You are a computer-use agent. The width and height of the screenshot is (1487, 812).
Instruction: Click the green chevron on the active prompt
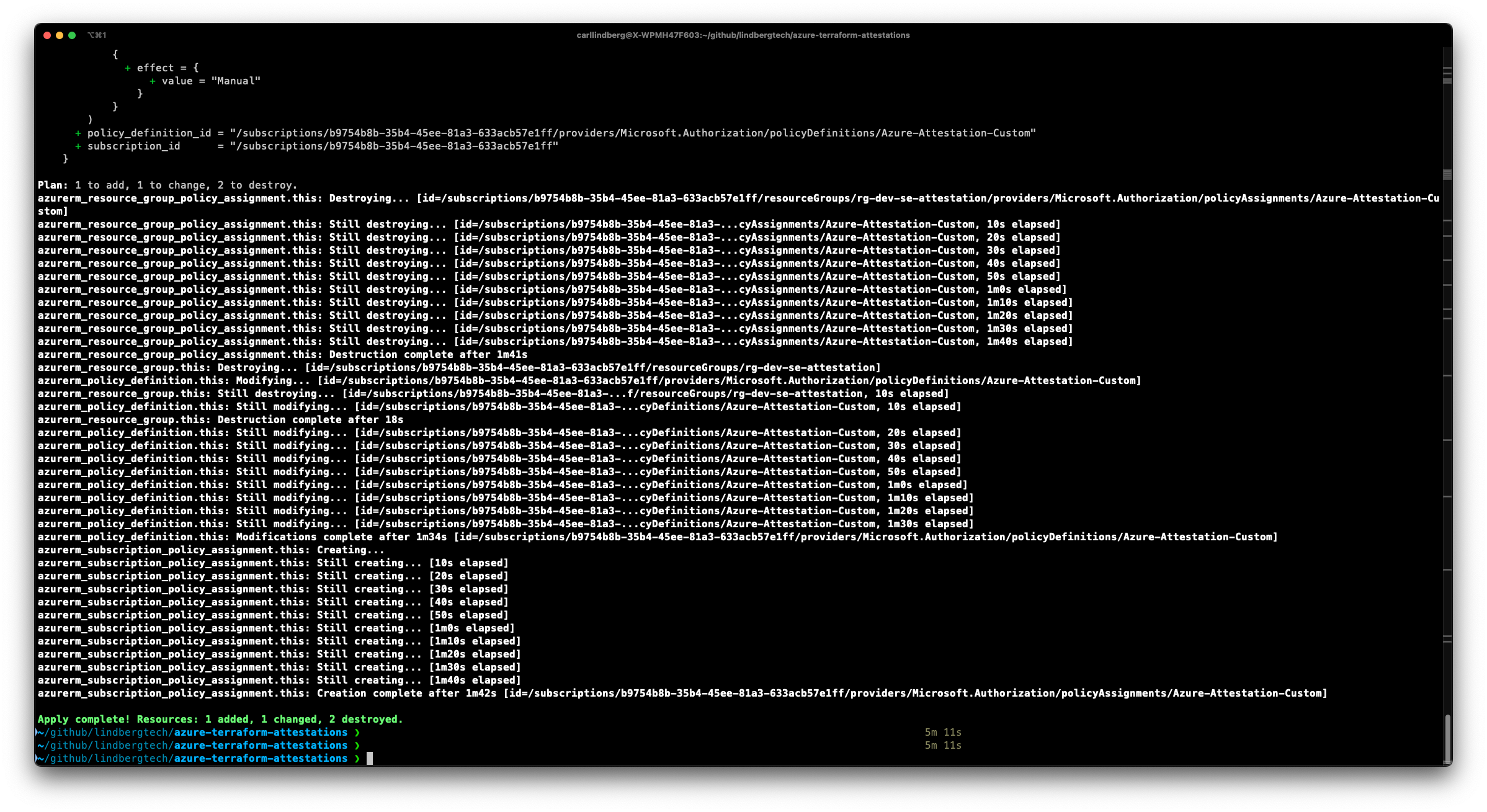[x=357, y=759]
